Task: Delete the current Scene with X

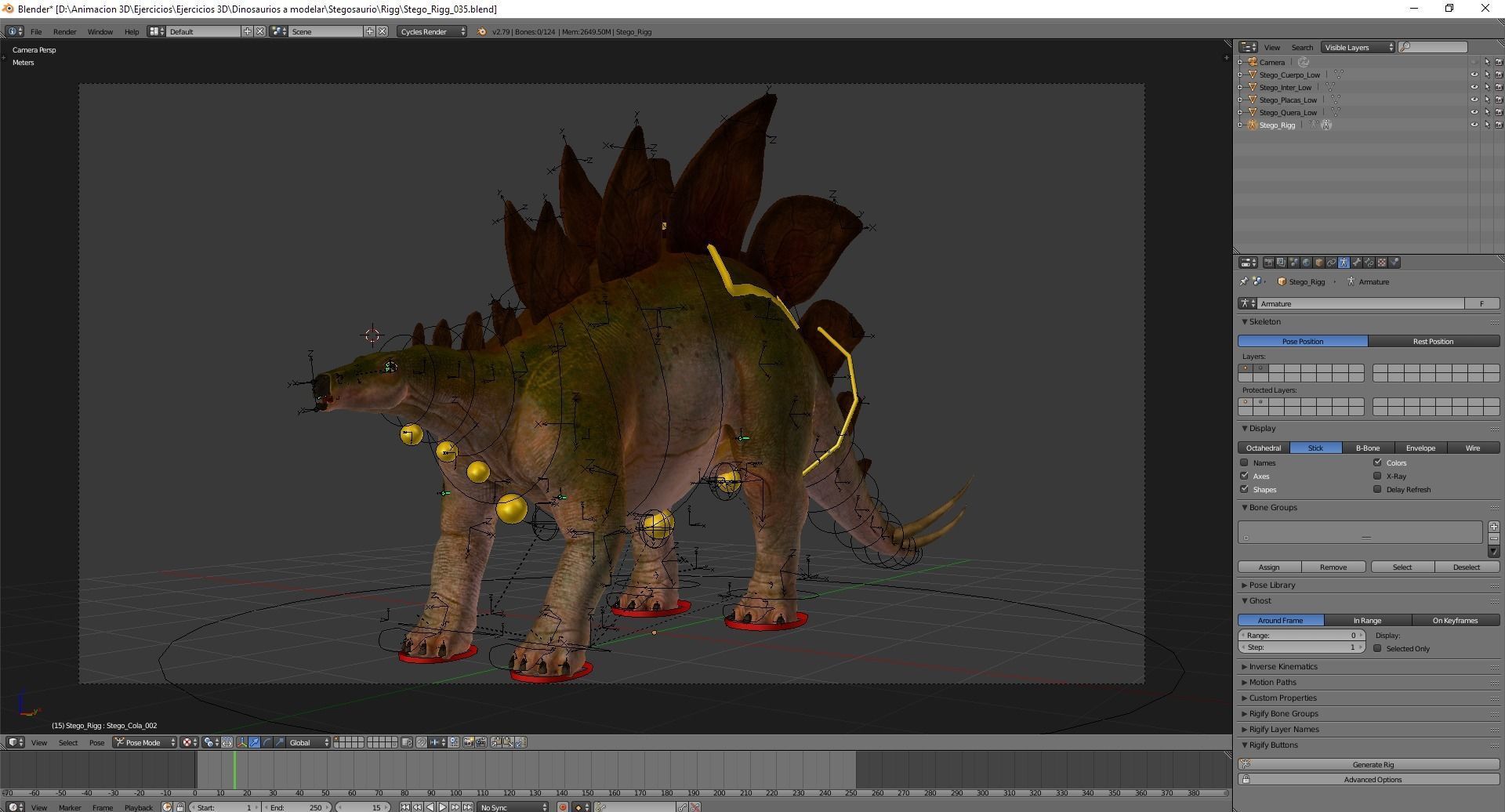Action: [383, 31]
